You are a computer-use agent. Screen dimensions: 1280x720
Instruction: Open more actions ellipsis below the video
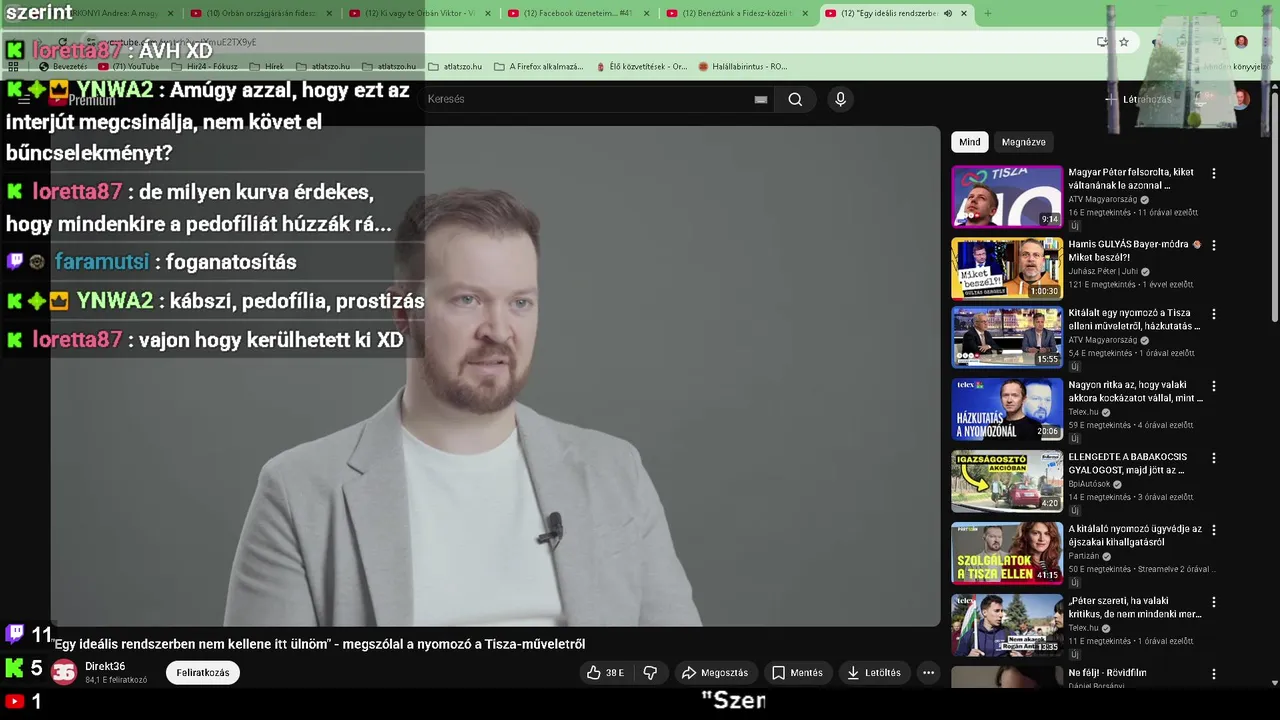click(x=928, y=673)
